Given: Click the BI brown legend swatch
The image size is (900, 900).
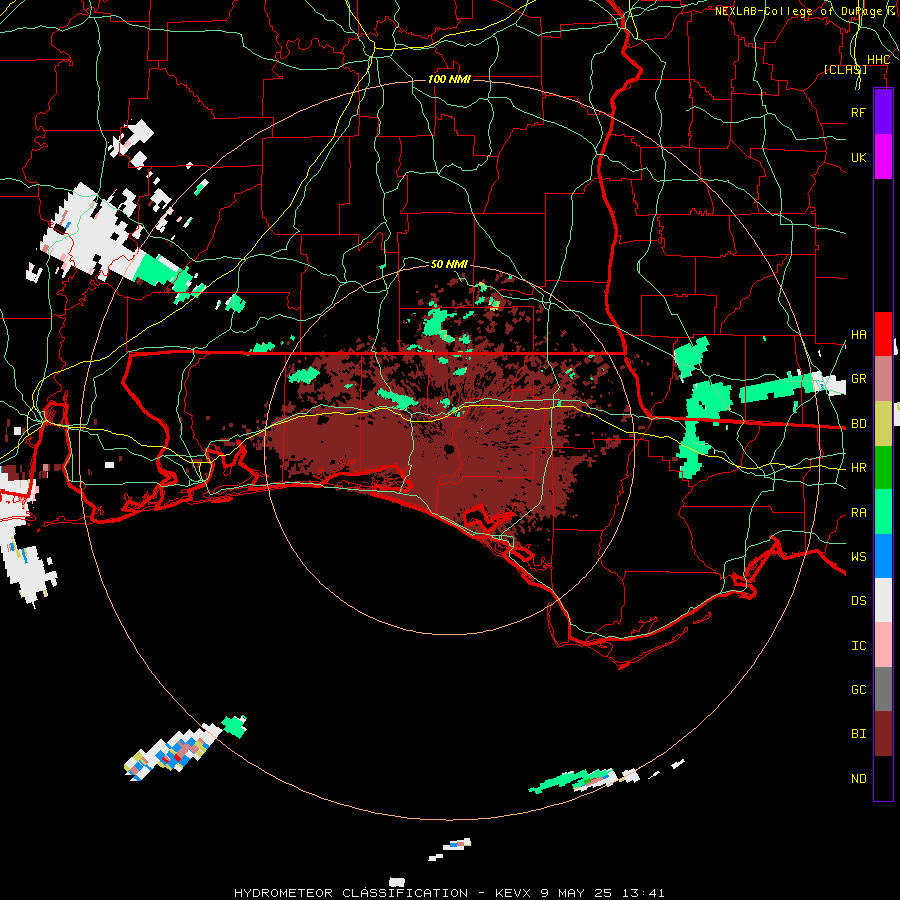Looking at the screenshot, I should click(x=883, y=734).
